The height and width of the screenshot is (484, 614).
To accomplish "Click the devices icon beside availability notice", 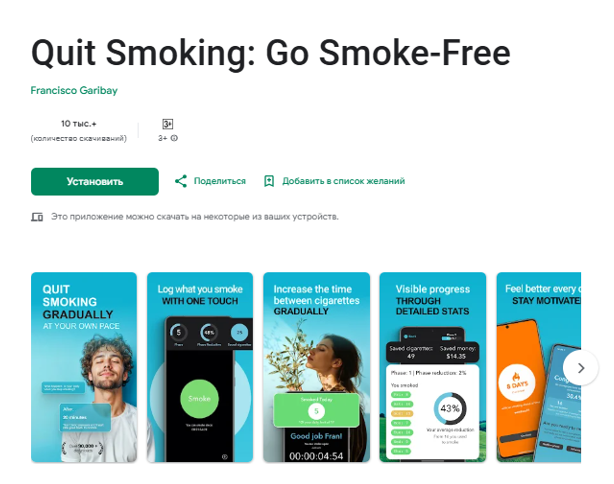I will pos(37,217).
